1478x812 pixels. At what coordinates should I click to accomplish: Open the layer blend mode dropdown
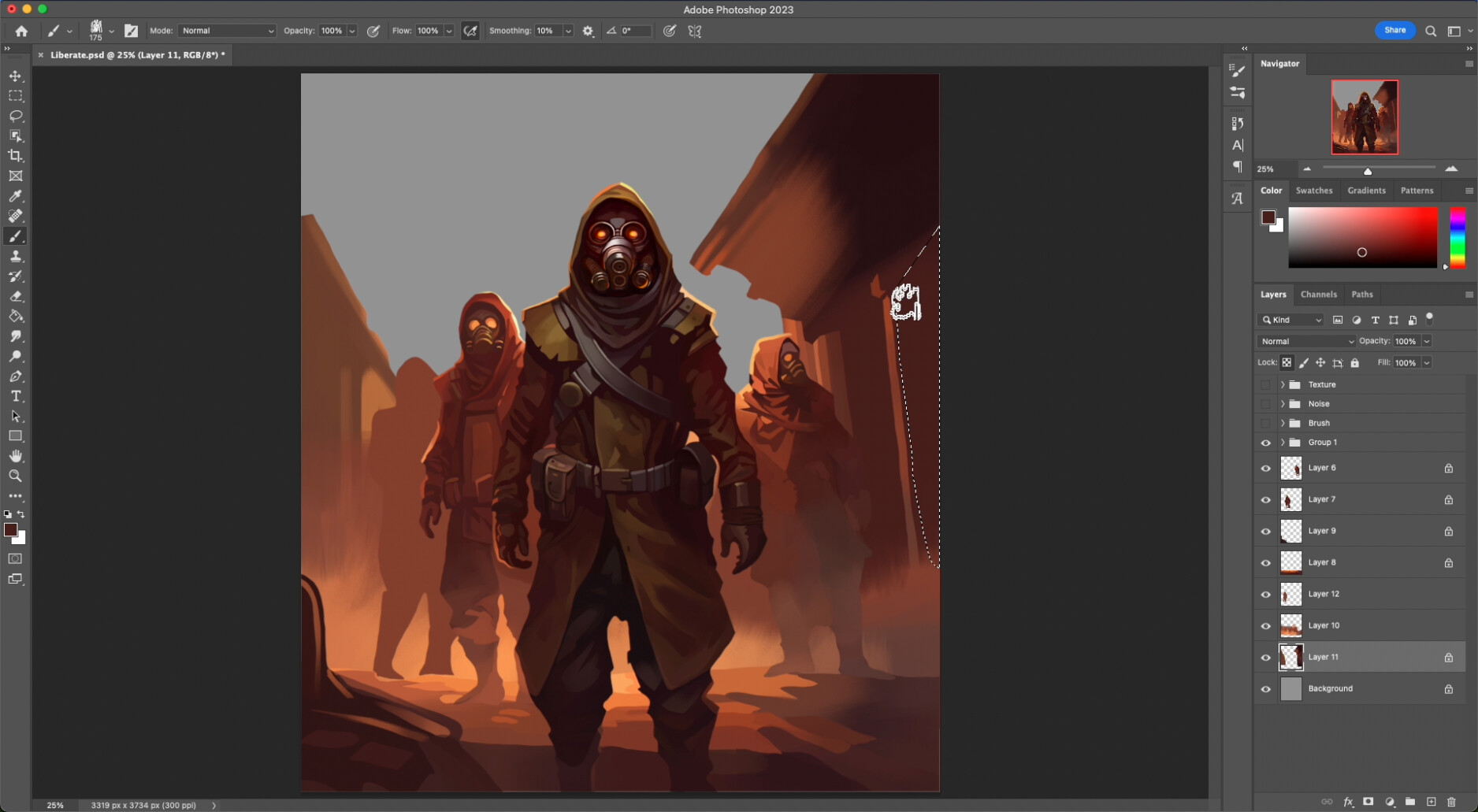(x=1306, y=341)
